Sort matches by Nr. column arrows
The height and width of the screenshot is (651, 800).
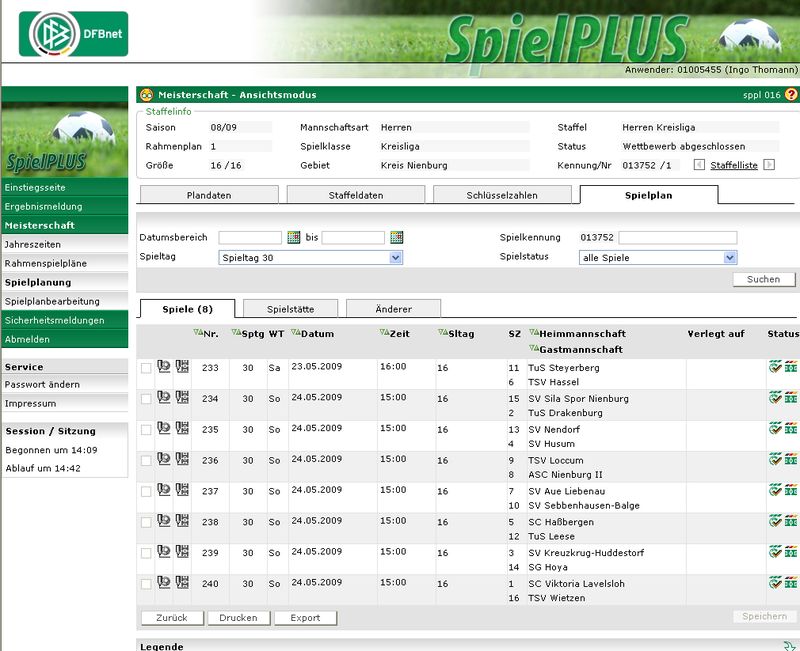point(197,333)
